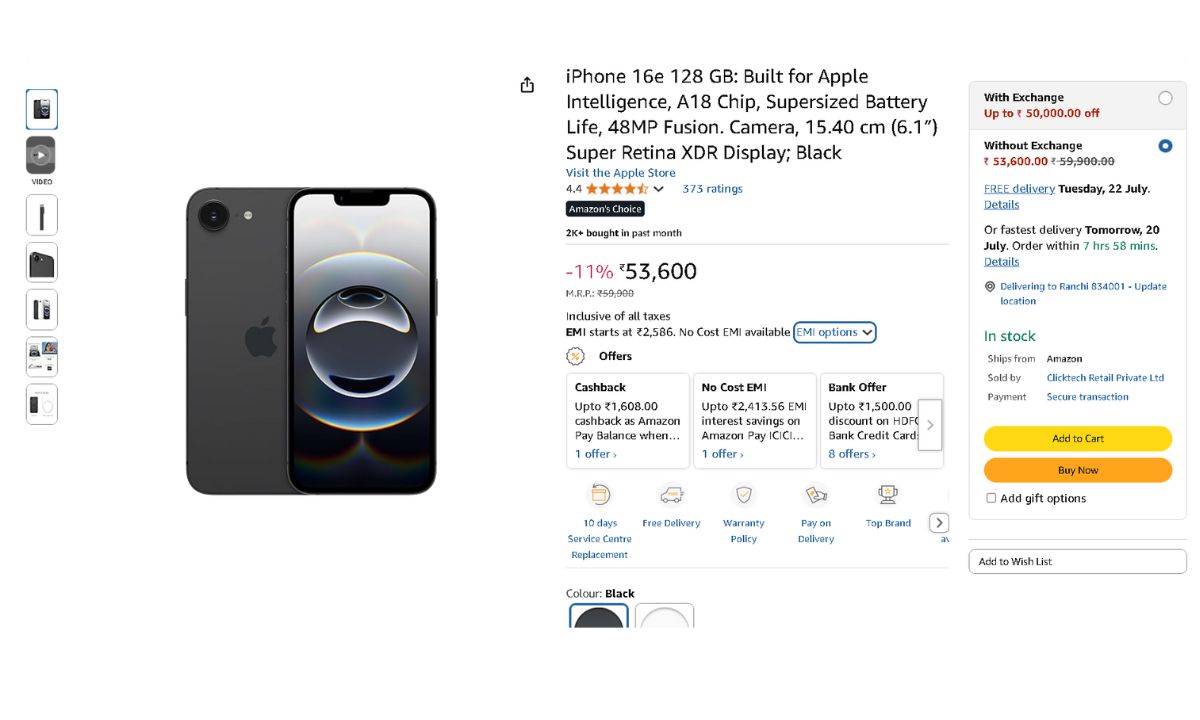Viewport: 1200px width, 720px height.
Task: Click the 10 days Service Centre Replacement icon
Action: [599, 495]
